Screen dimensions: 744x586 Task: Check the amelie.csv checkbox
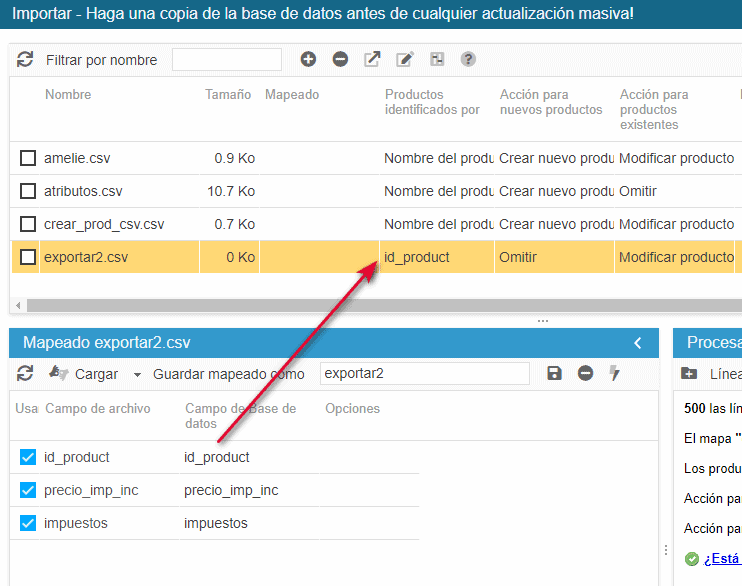pos(28,158)
